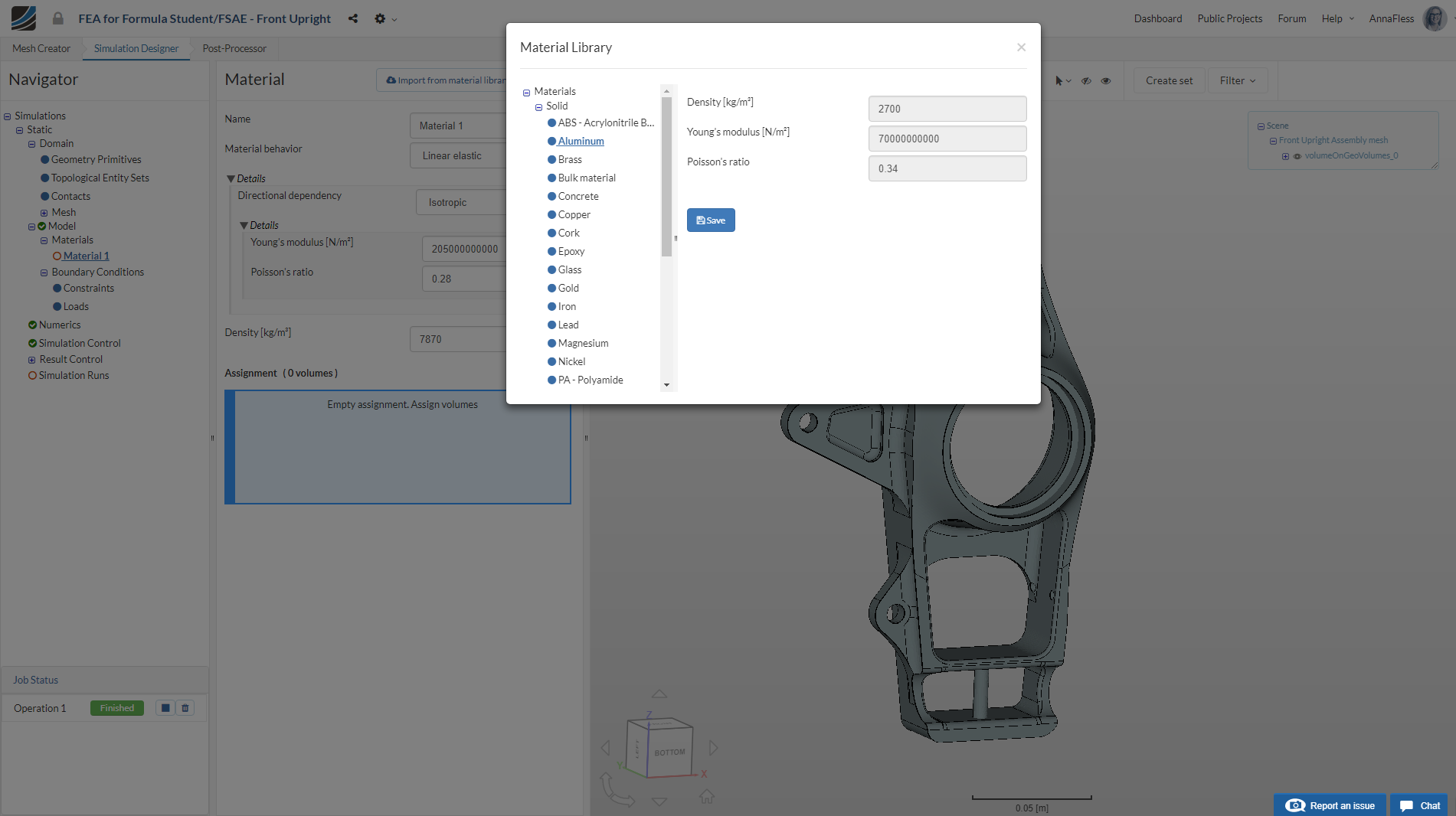
Task: Switch to the Post-Processor tab
Action: pyautogui.click(x=234, y=48)
